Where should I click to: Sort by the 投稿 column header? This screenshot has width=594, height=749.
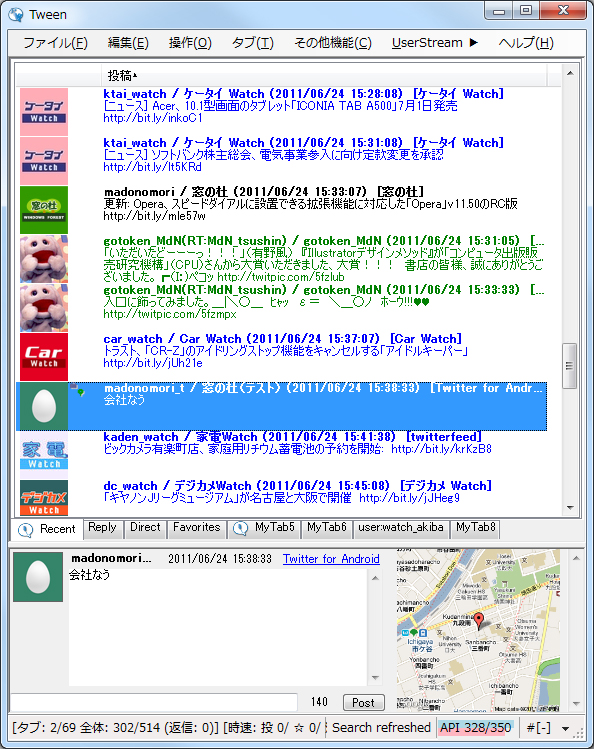tap(324, 75)
